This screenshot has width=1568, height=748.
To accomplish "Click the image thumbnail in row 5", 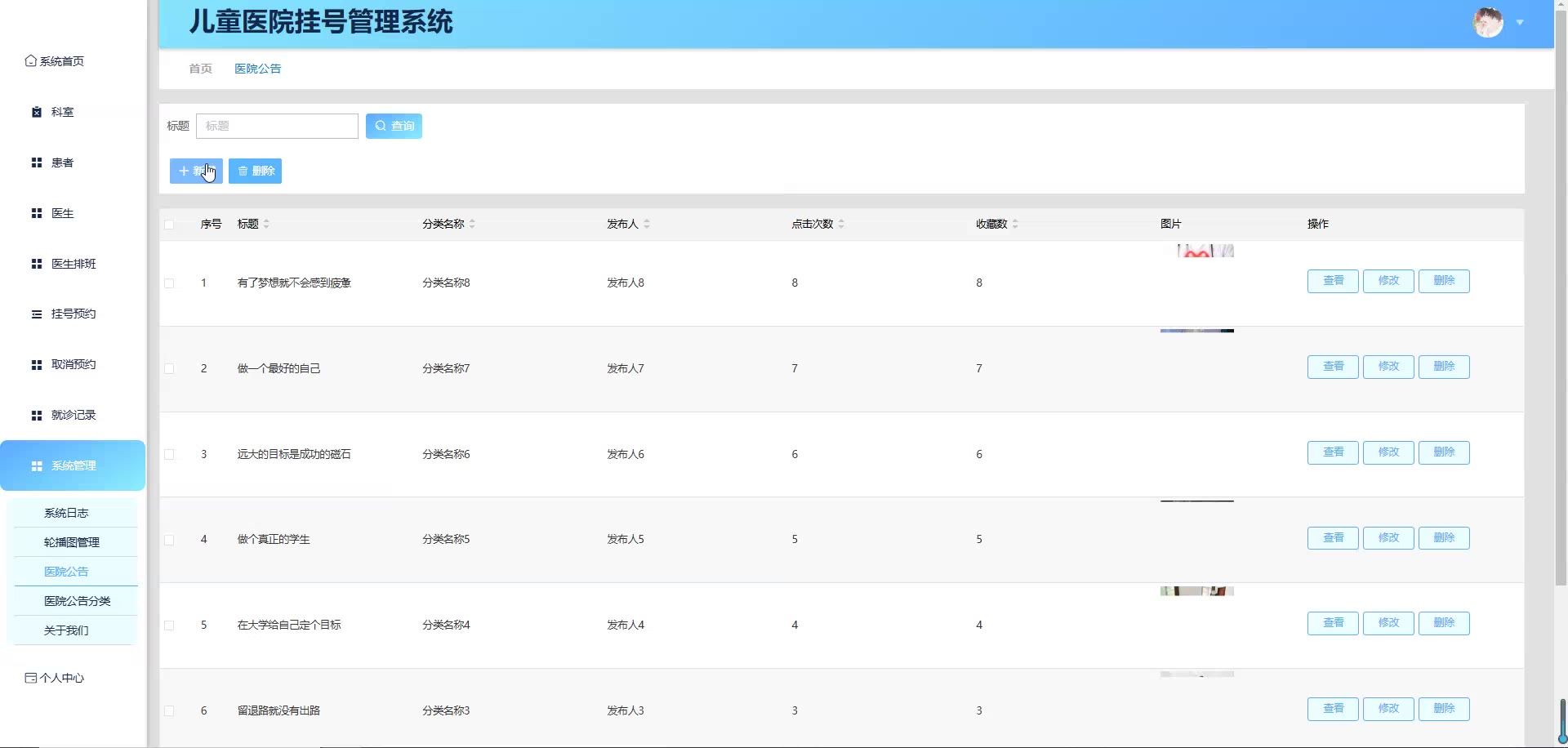I will click(x=1197, y=591).
